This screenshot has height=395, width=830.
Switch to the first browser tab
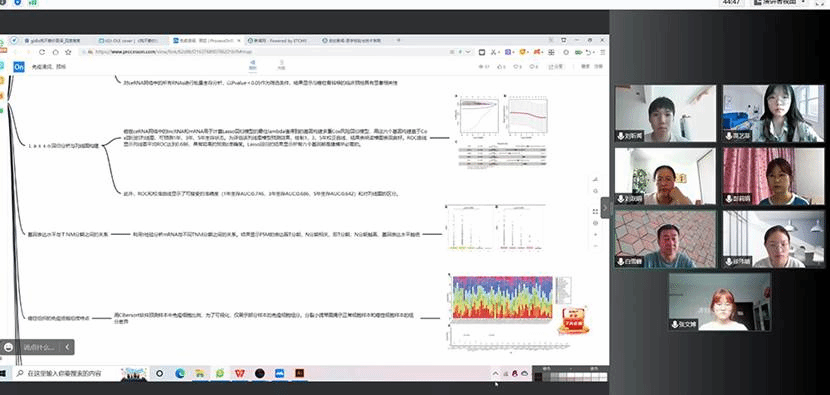click(56, 40)
